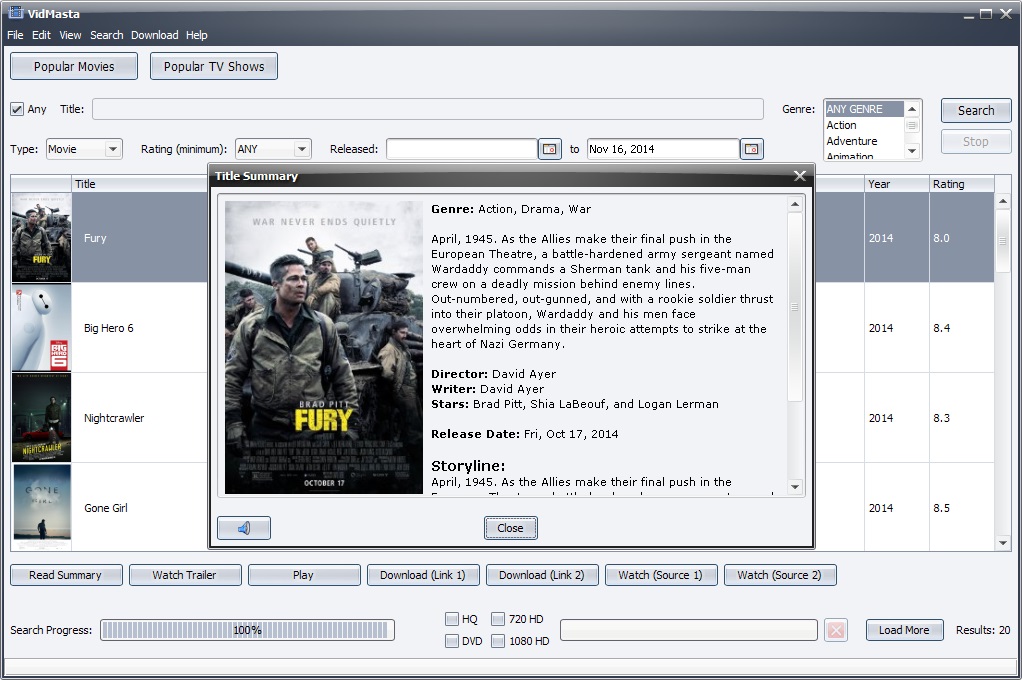The image size is (1022, 680).
Task: Enable the HQ checkbox
Action: pyautogui.click(x=452, y=619)
